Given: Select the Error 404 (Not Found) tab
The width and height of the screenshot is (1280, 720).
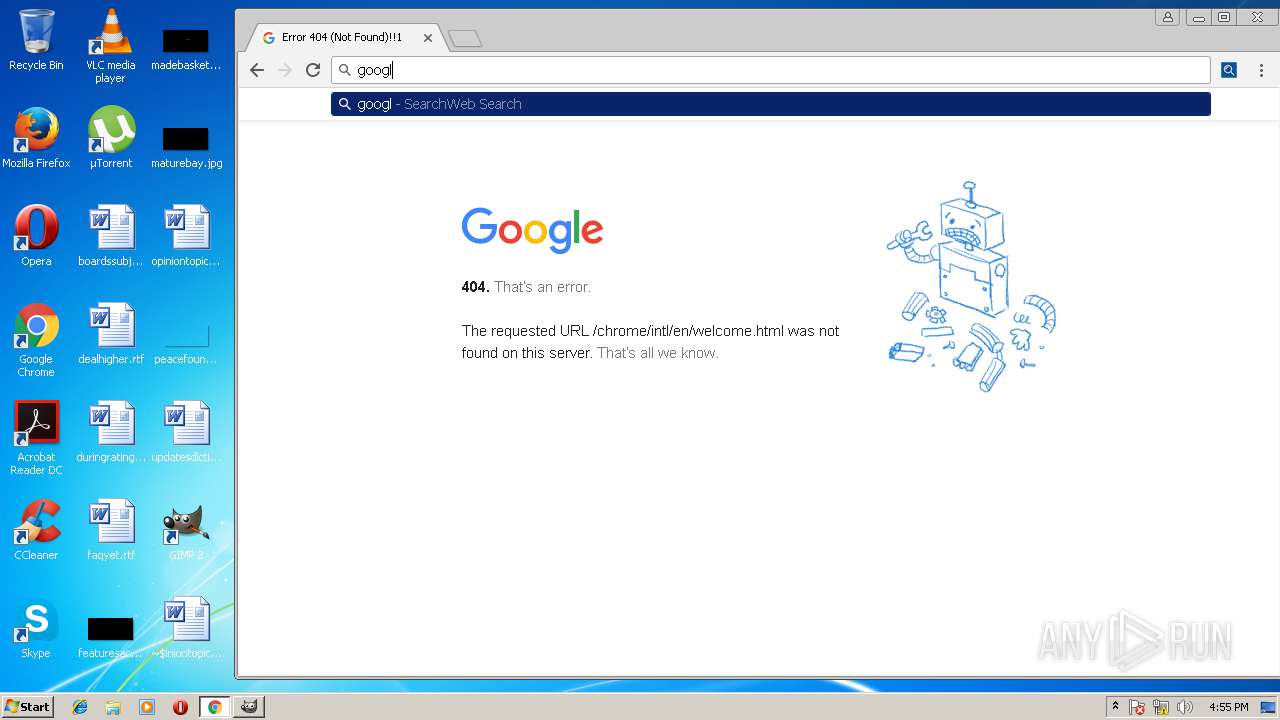Looking at the screenshot, I should tap(343, 38).
